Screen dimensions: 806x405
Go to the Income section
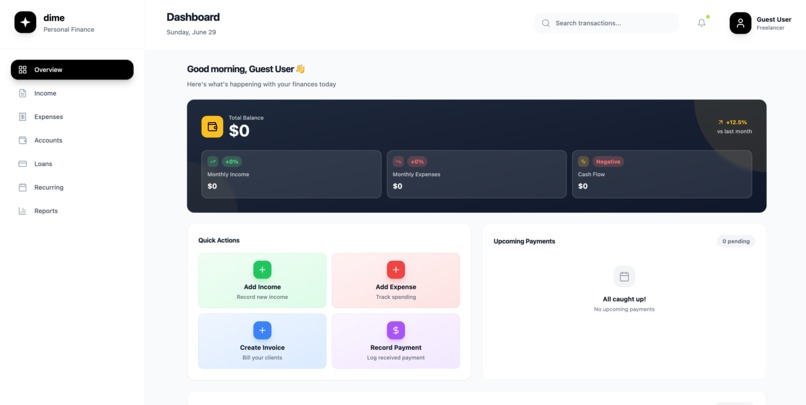click(72, 93)
